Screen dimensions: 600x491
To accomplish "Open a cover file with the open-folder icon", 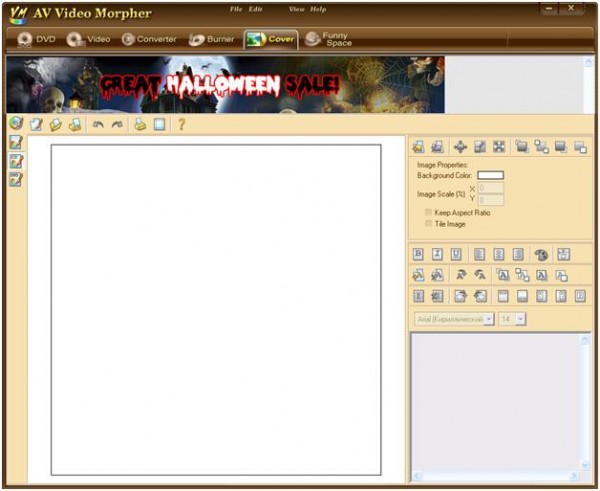I will (x=56, y=124).
